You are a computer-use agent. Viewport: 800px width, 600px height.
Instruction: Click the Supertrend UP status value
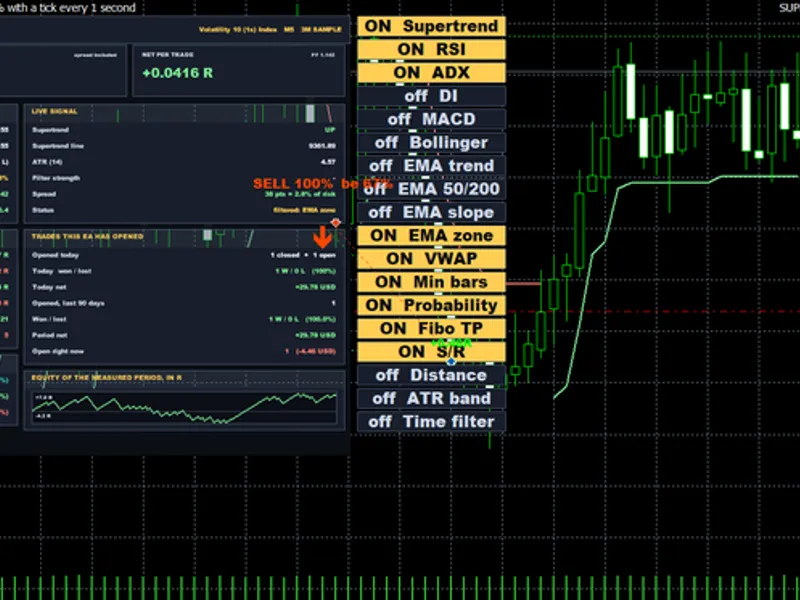330,130
